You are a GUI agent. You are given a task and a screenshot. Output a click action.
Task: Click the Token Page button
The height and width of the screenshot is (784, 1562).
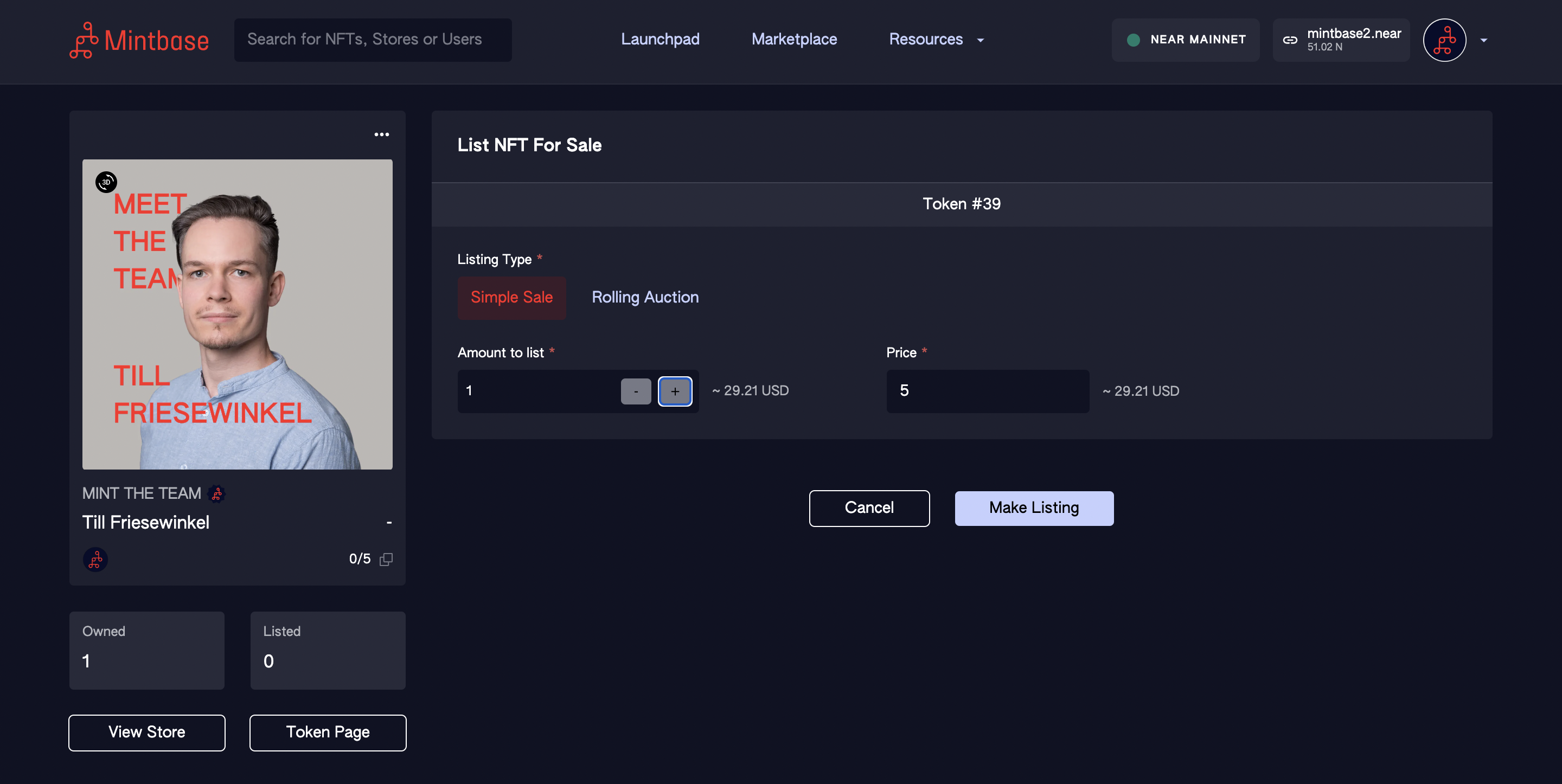tap(328, 732)
